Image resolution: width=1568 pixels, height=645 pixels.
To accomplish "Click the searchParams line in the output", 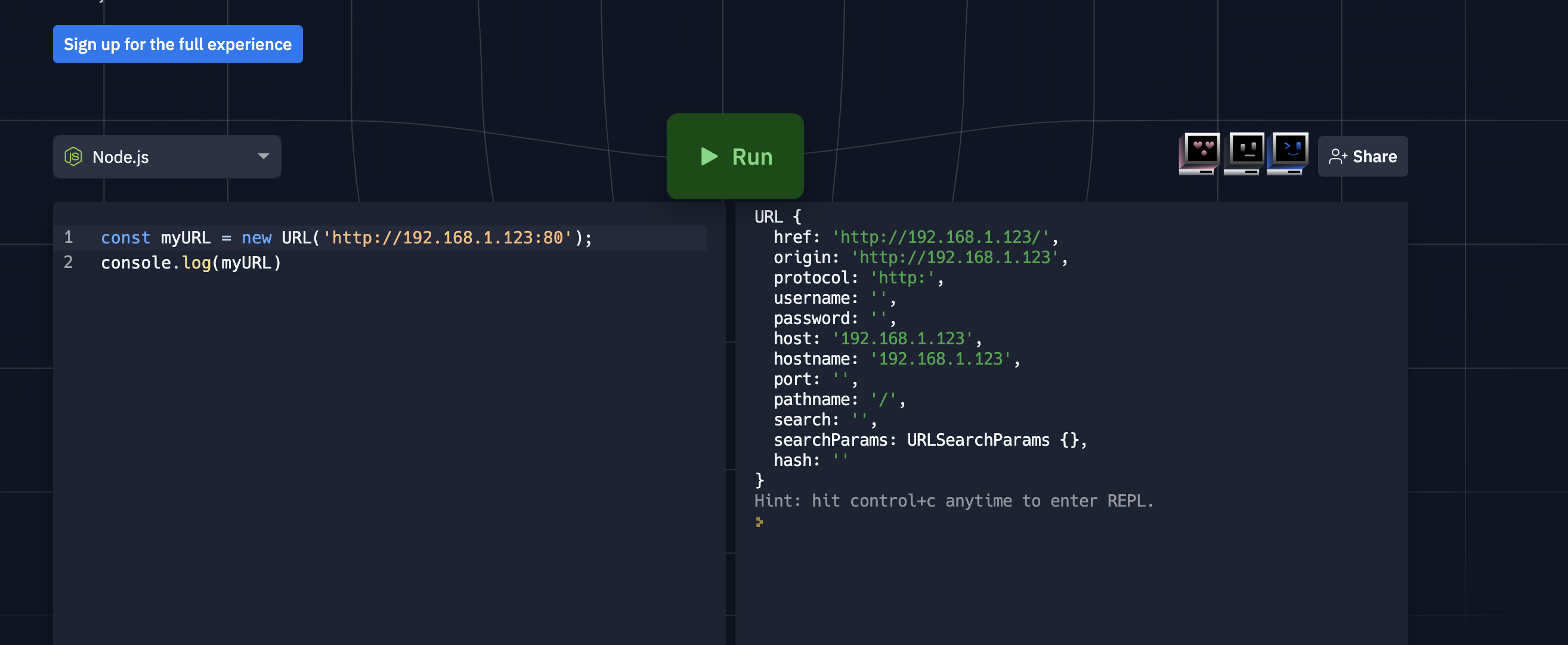I will [930, 440].
